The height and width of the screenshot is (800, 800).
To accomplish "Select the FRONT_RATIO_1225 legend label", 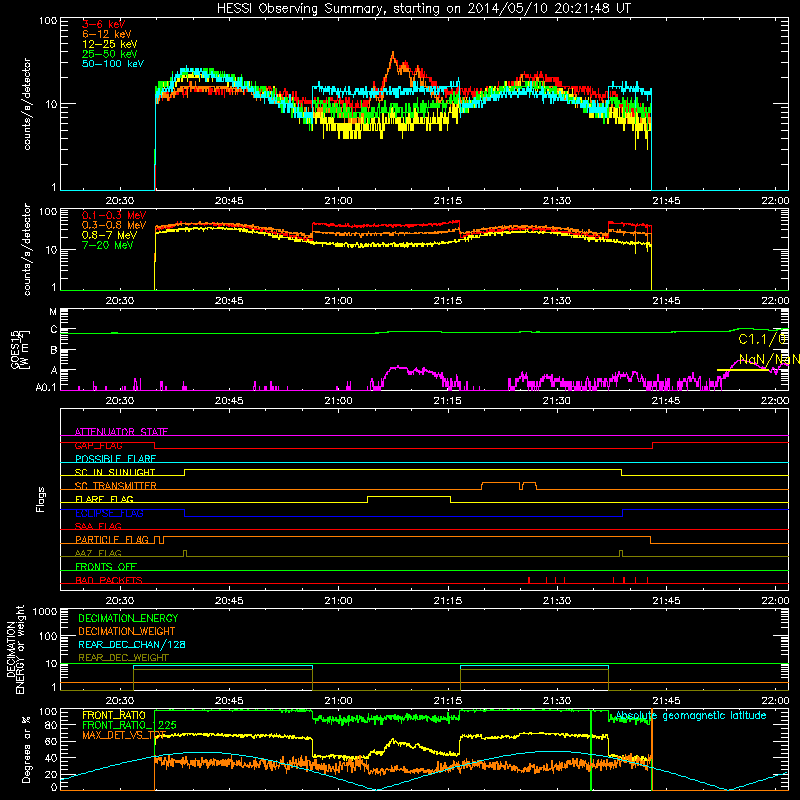I will (x=130, y=726).
